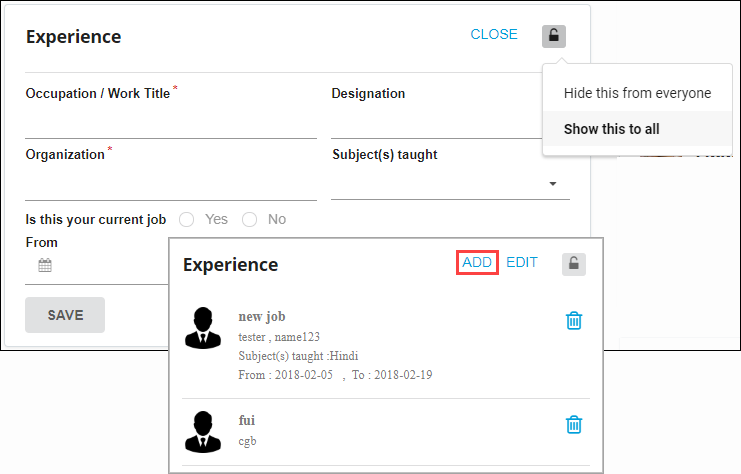Click the lock icon in the Experience form header

[x=554, y=36]
